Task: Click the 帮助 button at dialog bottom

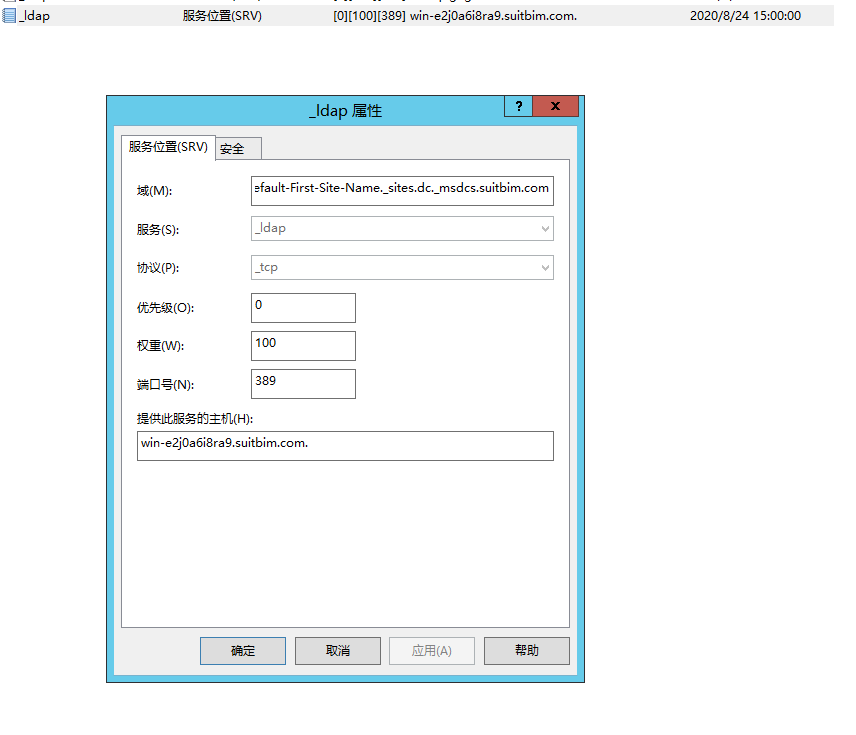Action: point(526,651)
